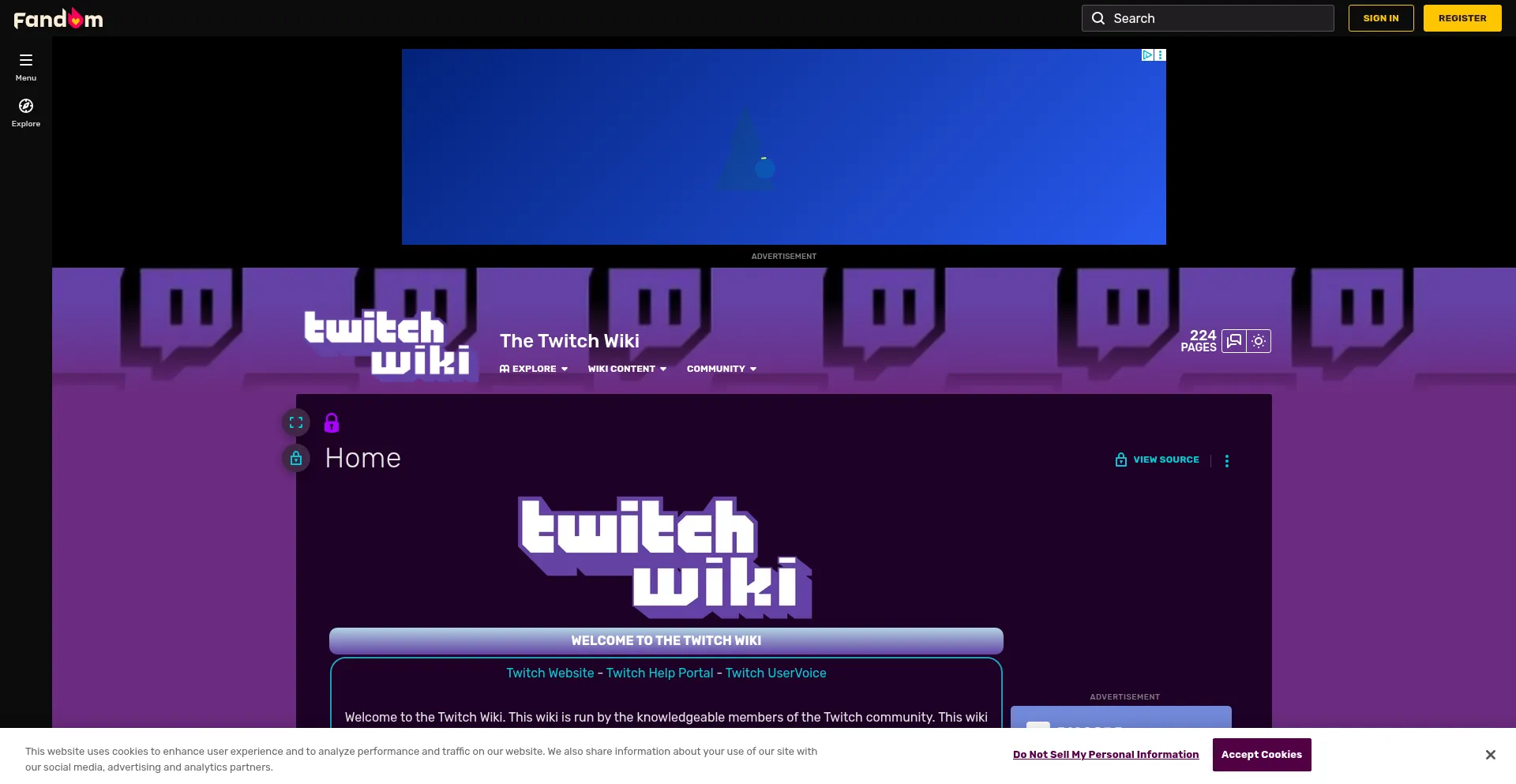Click View Source button
1516x784 pixels.
1158,460
